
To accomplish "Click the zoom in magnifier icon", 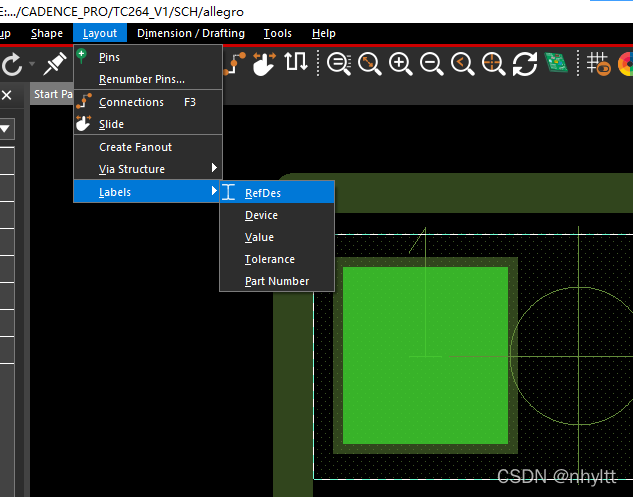I will coord(400,64).
